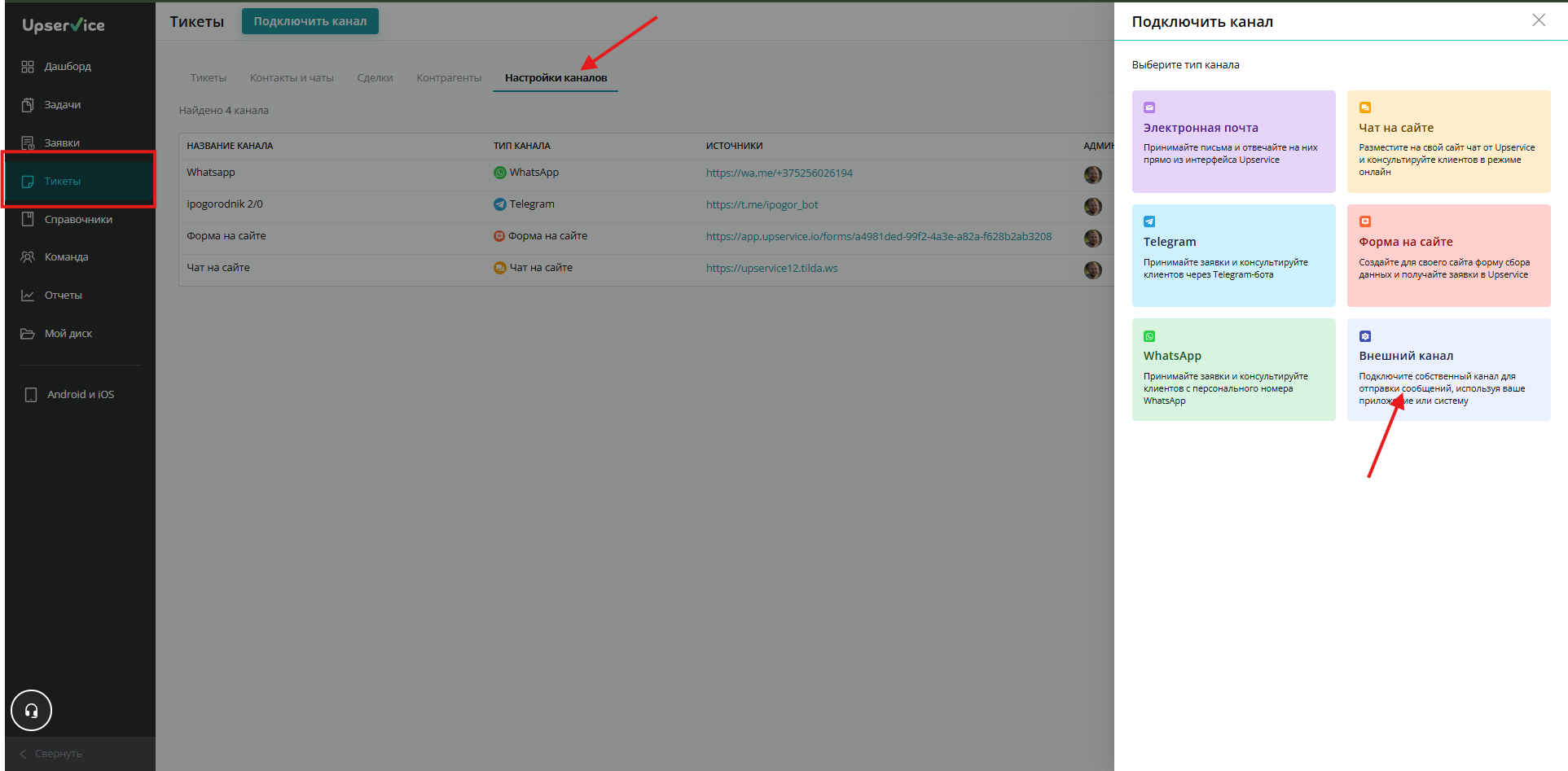This screenshot has width=1568, height=771.
Task: Collapse the sidebar with Свернуть
Action: (51, 754)
